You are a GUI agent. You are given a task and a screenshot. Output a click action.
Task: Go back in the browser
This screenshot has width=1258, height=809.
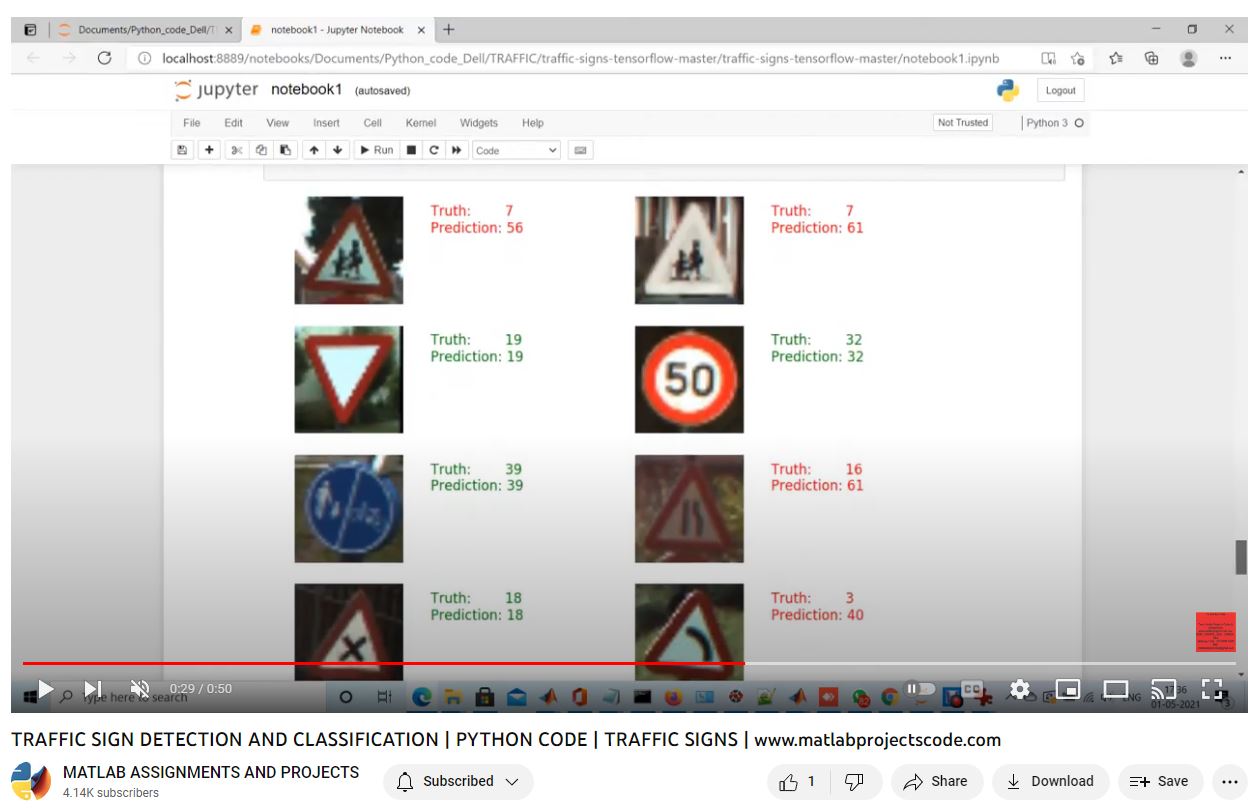pyautogui.click(x=33, y=58)
